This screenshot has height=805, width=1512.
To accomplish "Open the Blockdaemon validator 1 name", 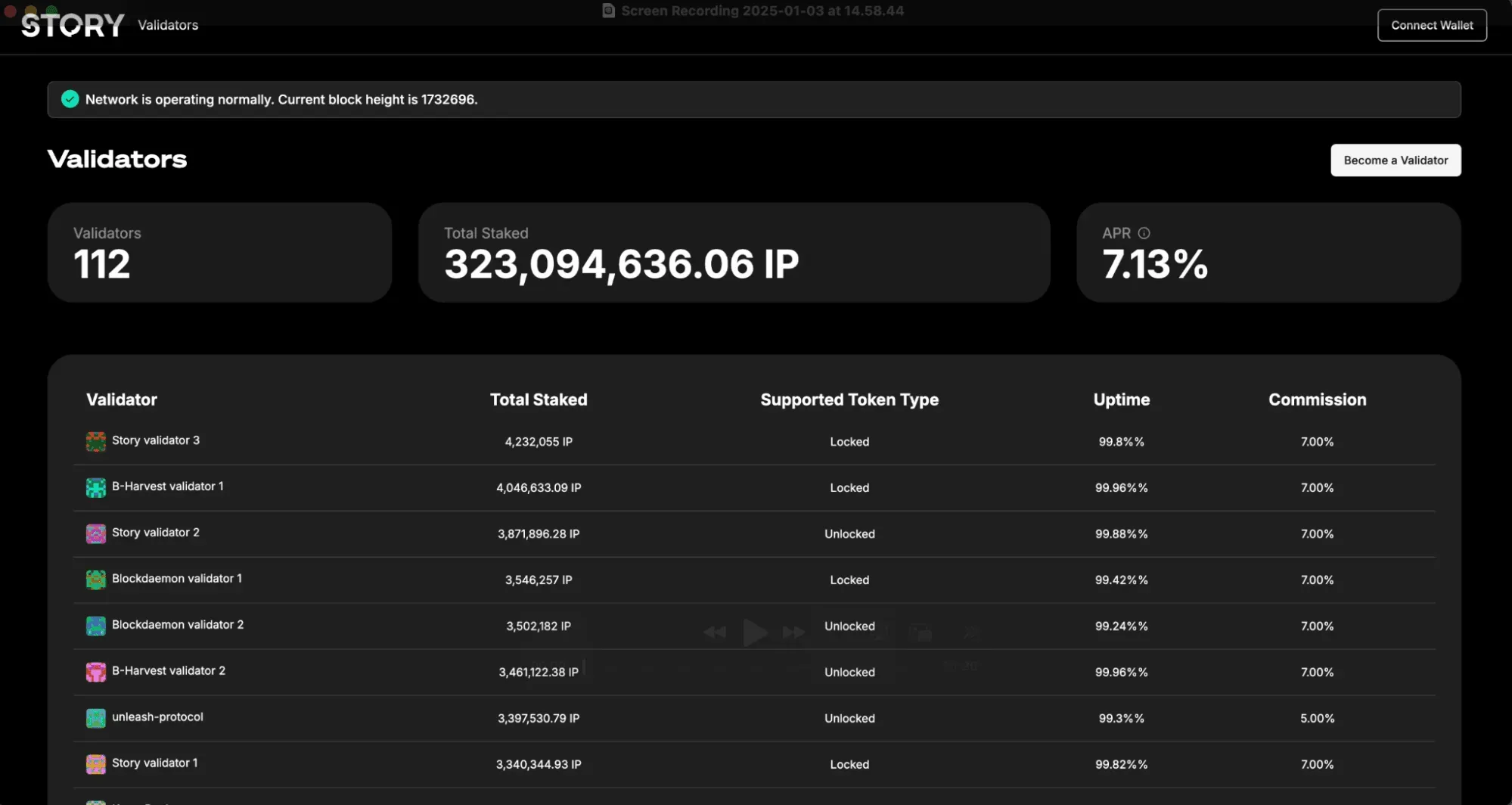I will 177,579.
